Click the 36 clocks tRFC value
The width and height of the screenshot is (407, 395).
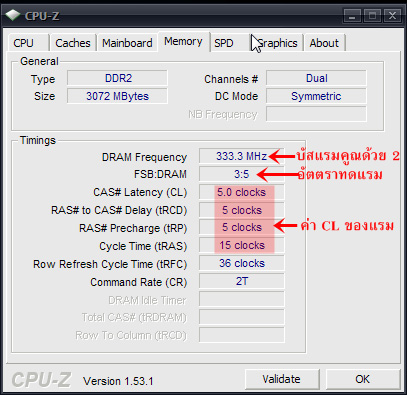click(x=242, y=263)
